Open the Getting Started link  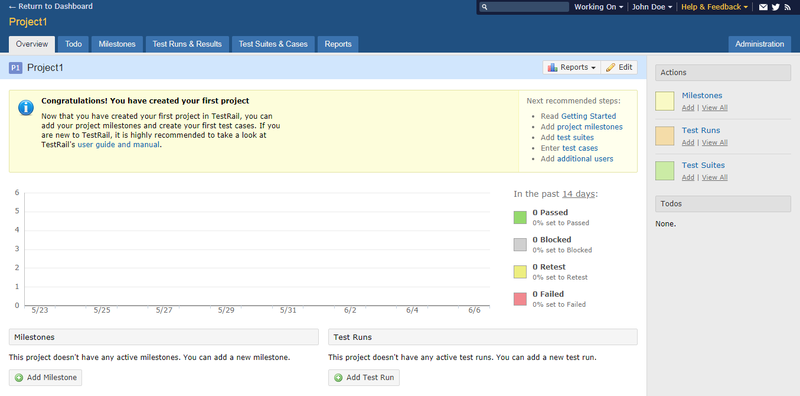pos(589,116)
